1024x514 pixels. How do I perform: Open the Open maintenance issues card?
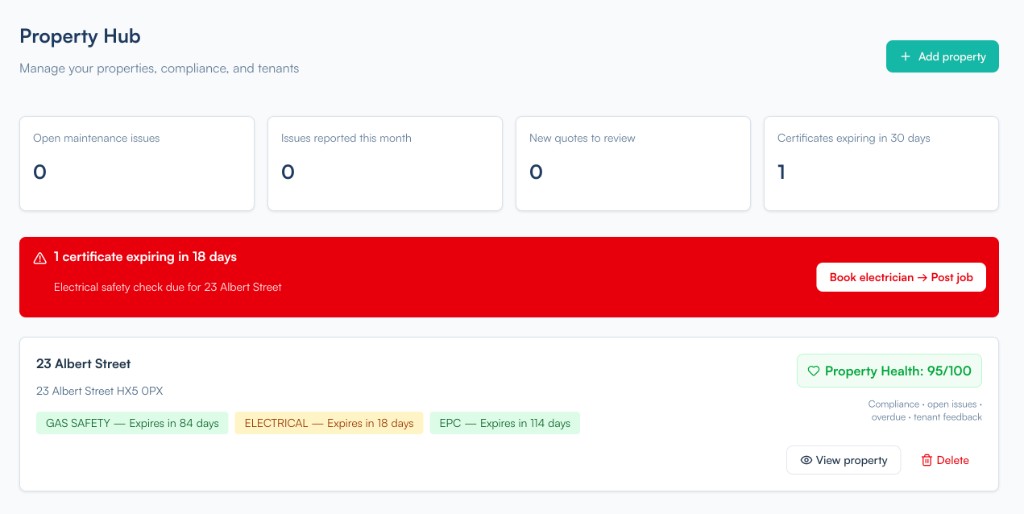(137, 164)
